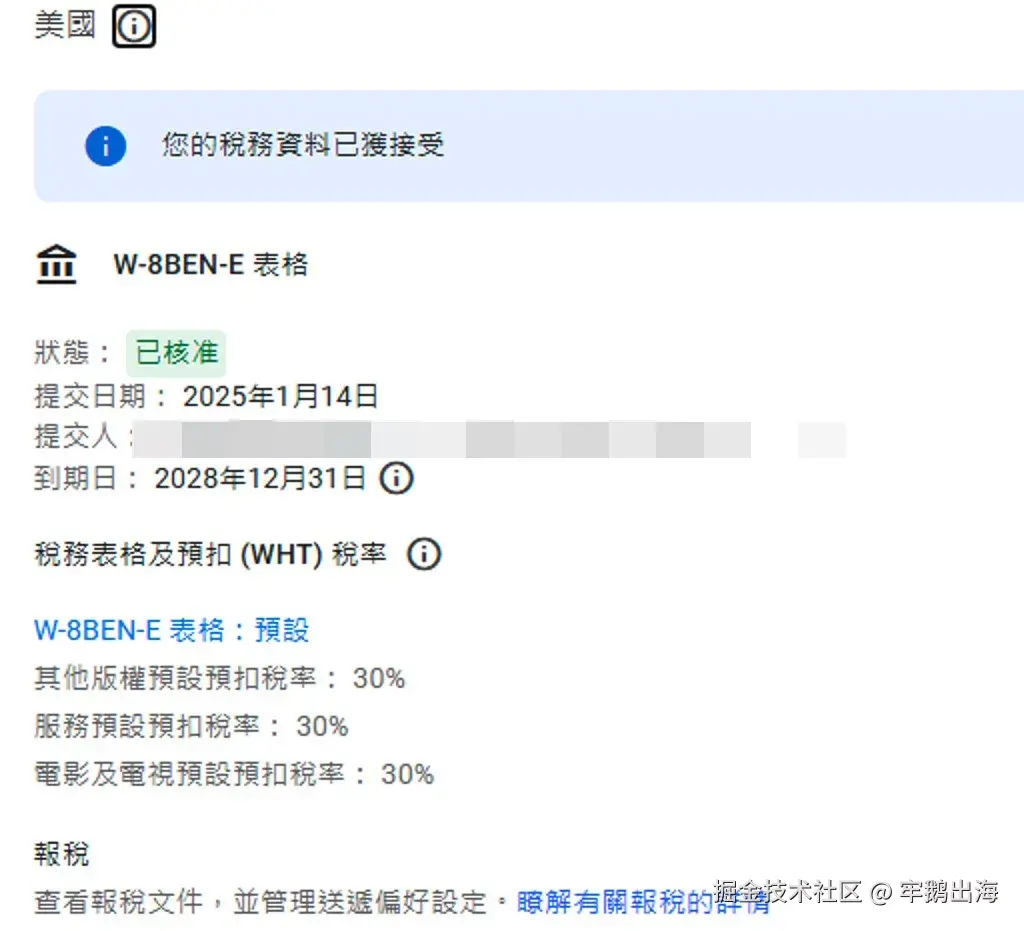
Task: Select the 其他版權預設預扣稅率 30% row
Action: [x=218, y=678]
